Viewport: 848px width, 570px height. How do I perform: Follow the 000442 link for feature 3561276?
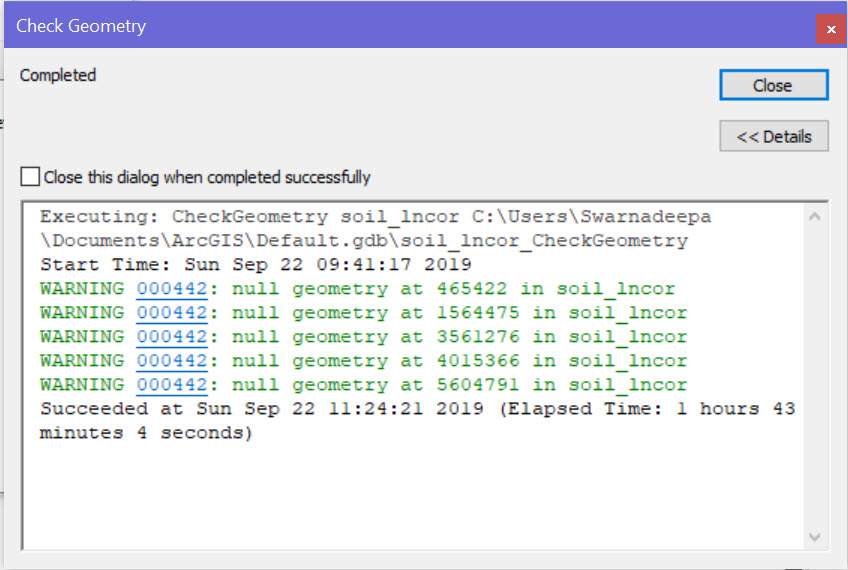point(171,337)
